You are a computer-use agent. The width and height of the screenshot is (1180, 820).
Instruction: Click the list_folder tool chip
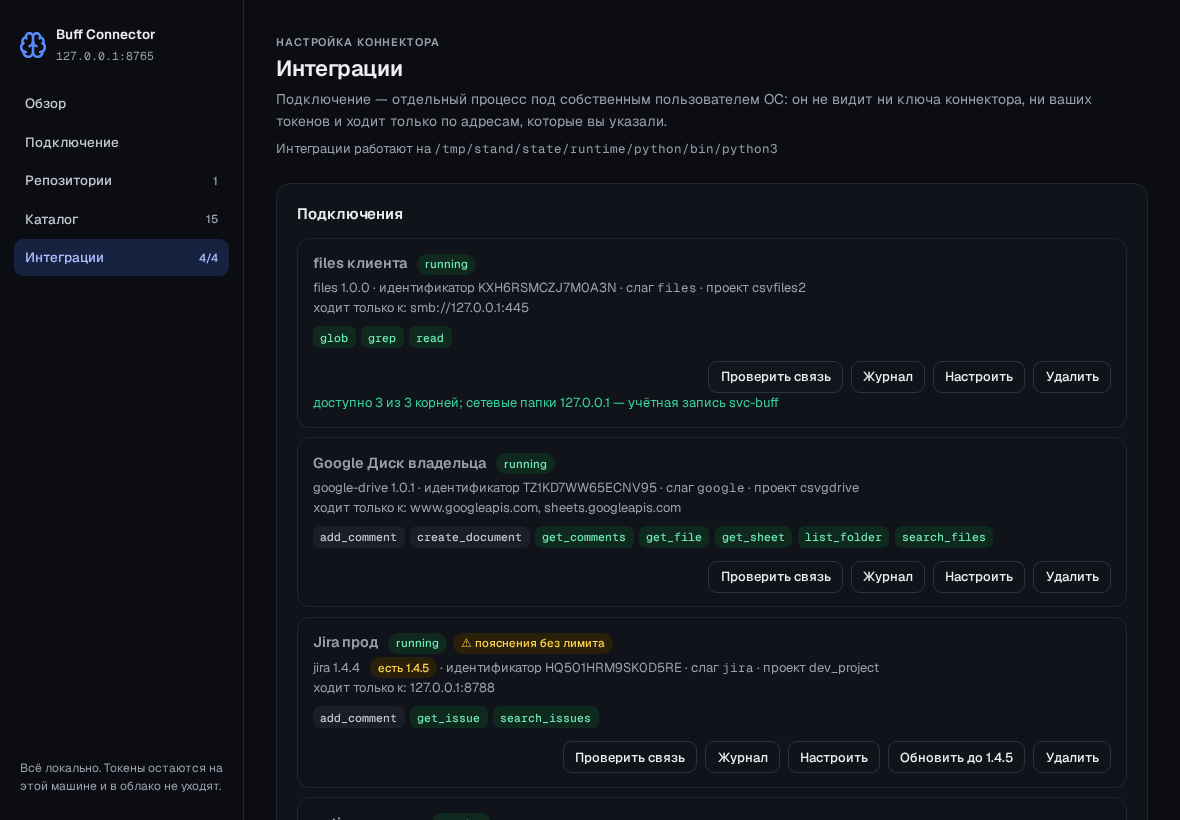[x=843, y=537]
